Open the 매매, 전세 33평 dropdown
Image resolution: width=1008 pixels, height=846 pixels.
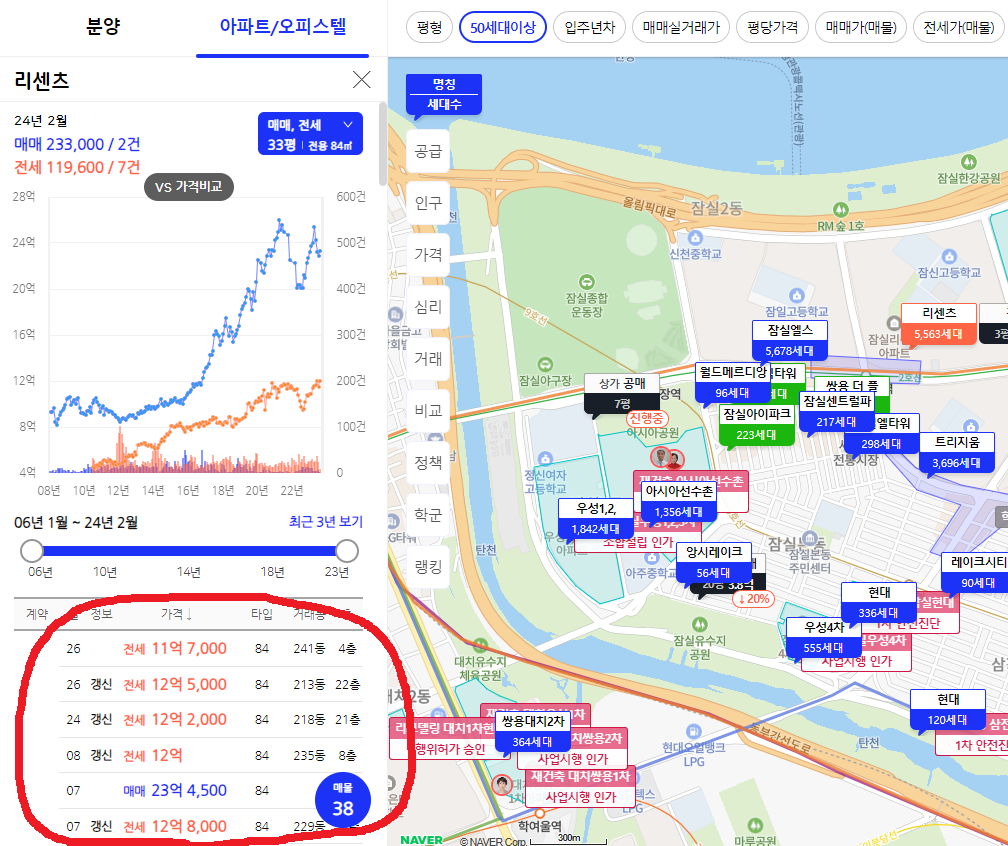(x=310, y=134)
